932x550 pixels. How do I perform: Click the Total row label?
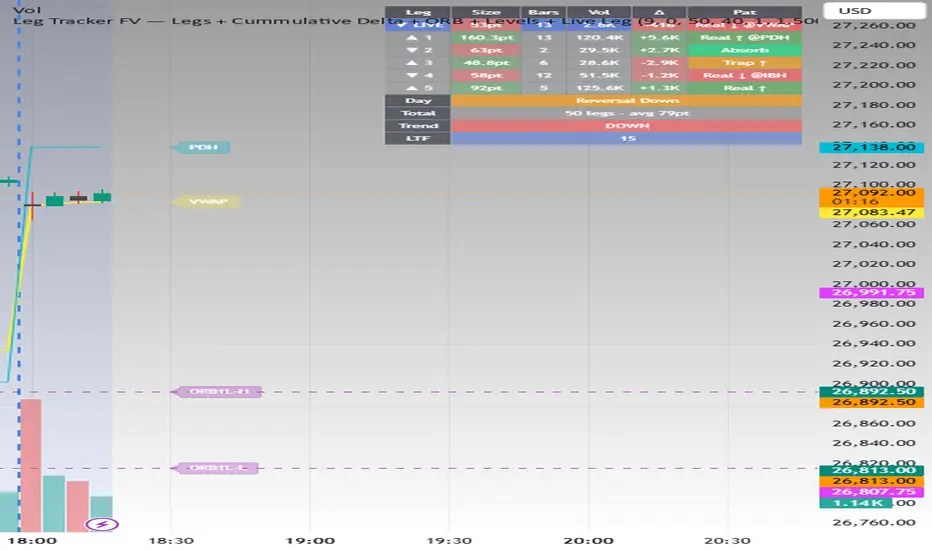[x=418, y=113]
